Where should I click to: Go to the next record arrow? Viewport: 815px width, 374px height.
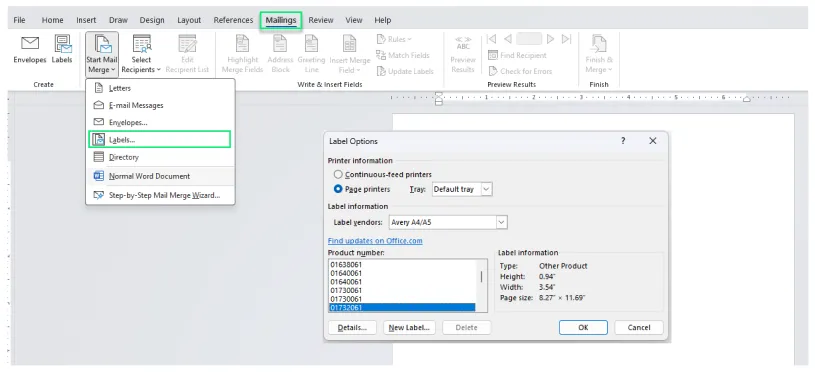(x=550, y=39)
